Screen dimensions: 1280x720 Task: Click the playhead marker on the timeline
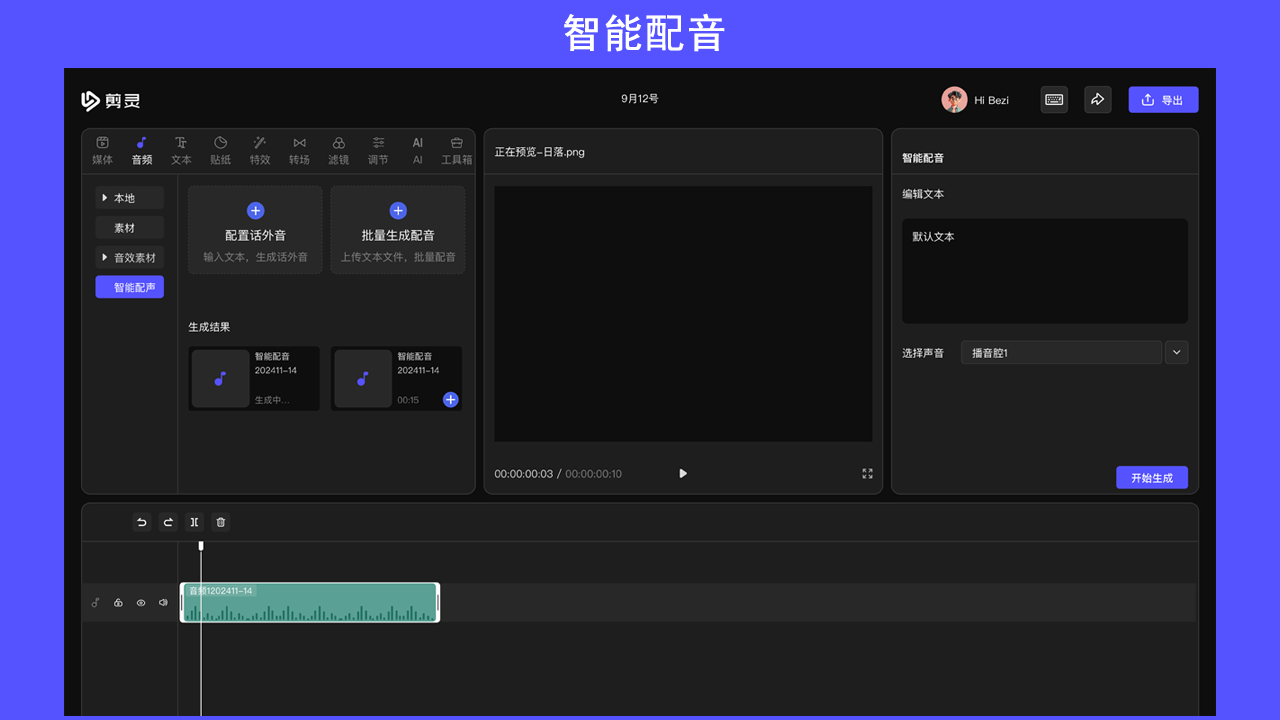200,545
